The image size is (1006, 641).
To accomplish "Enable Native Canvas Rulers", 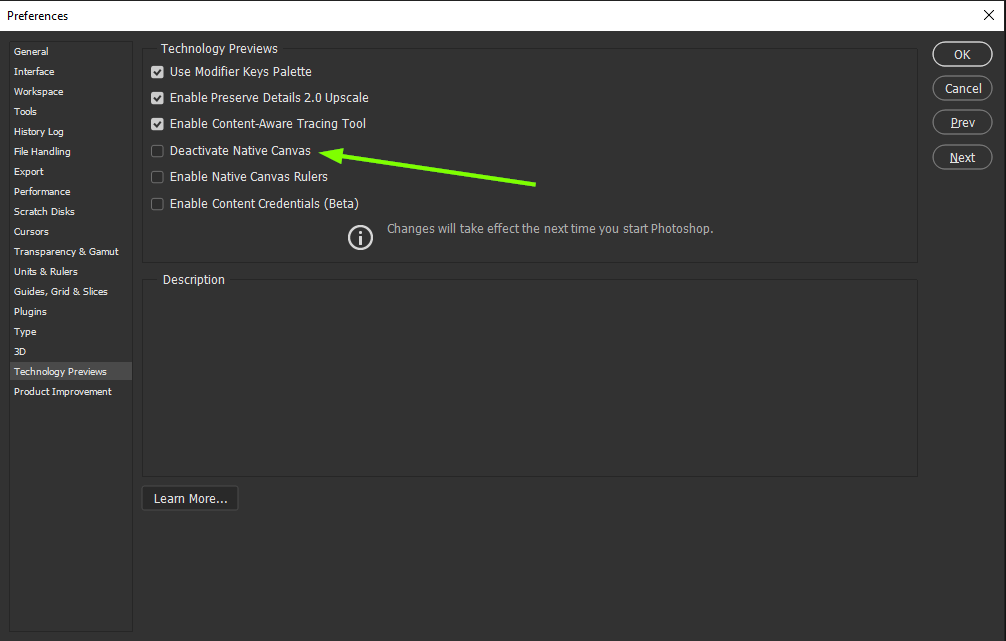I will (x=157, y=176).
